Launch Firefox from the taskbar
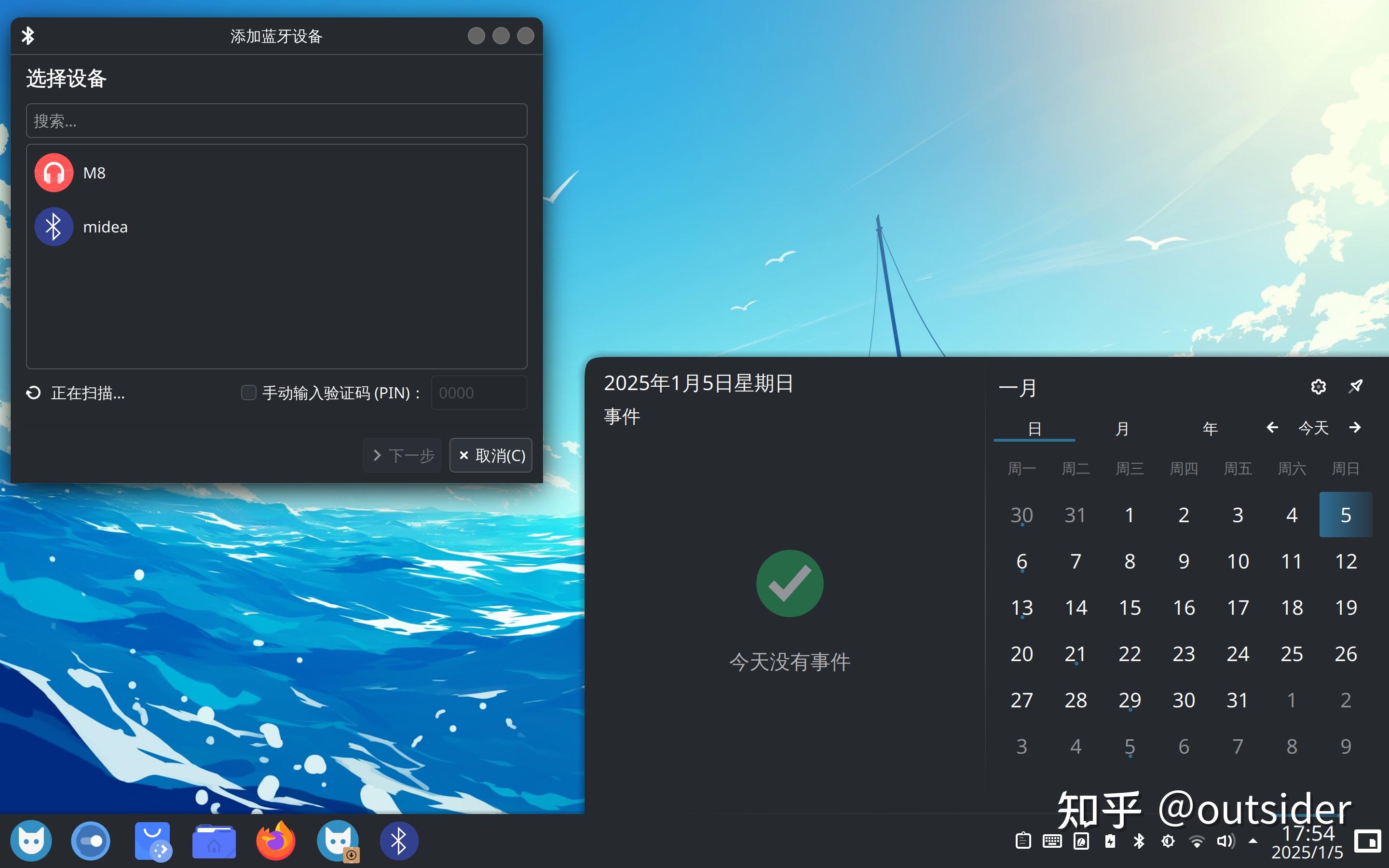Viewport: 1389px width, 868px height. (x=275, y=840)
